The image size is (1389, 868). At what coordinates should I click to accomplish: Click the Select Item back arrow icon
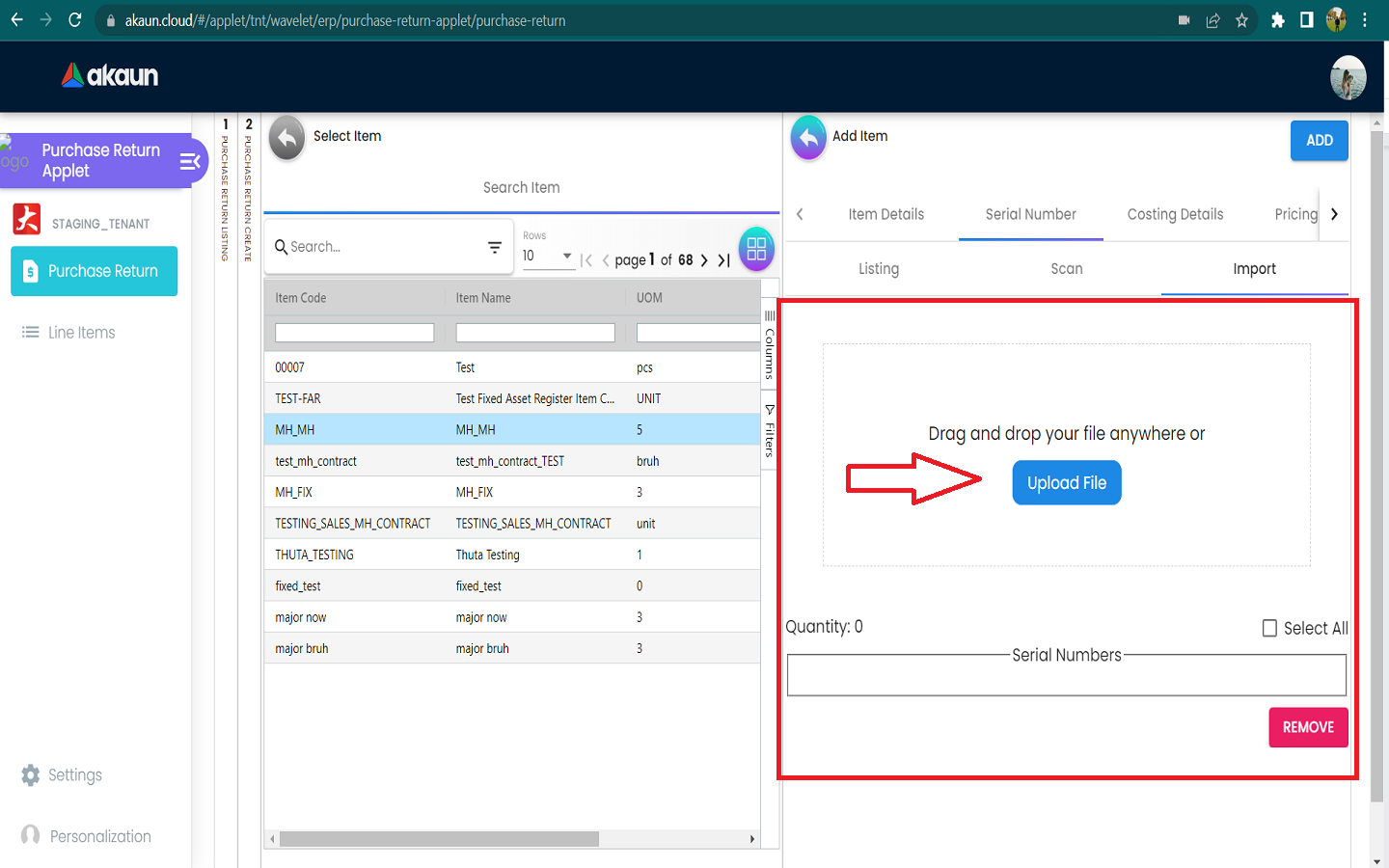tap(286, 138)
